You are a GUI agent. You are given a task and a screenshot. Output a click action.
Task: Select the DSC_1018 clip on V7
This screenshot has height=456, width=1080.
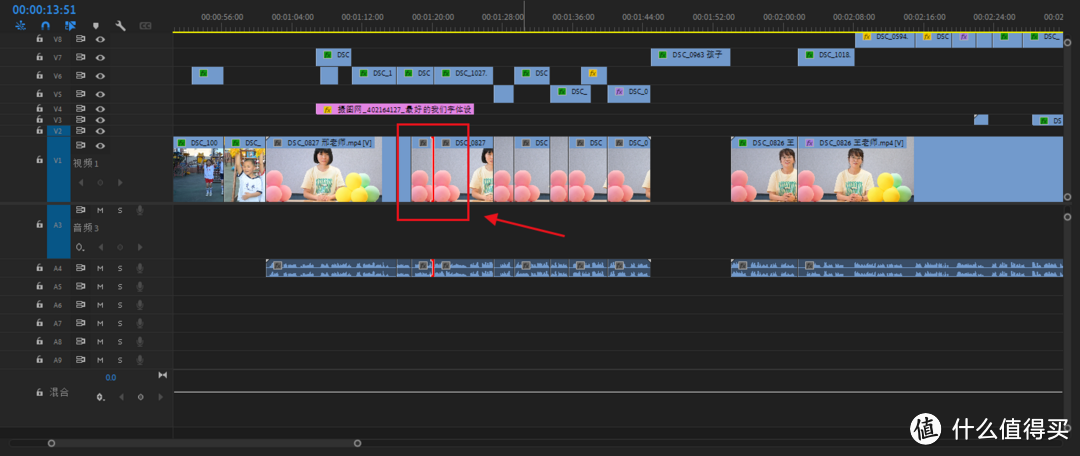coord(827,57)
